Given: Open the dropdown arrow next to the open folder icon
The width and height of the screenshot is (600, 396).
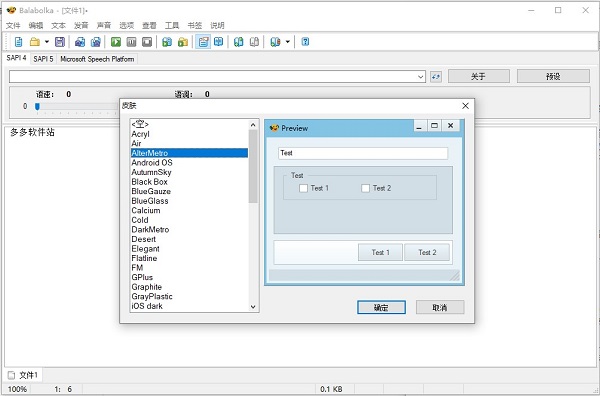Looking at the screenshot, I should tap(47, 42).
